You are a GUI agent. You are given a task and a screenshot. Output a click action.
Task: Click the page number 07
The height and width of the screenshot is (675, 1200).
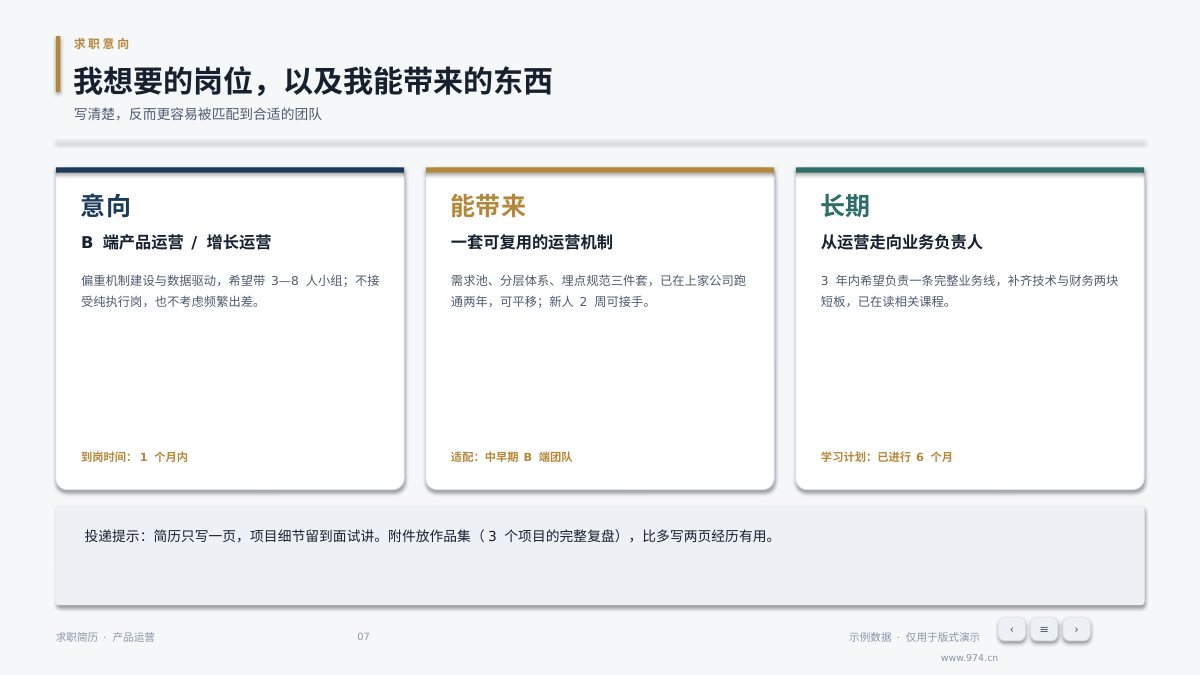363,637
